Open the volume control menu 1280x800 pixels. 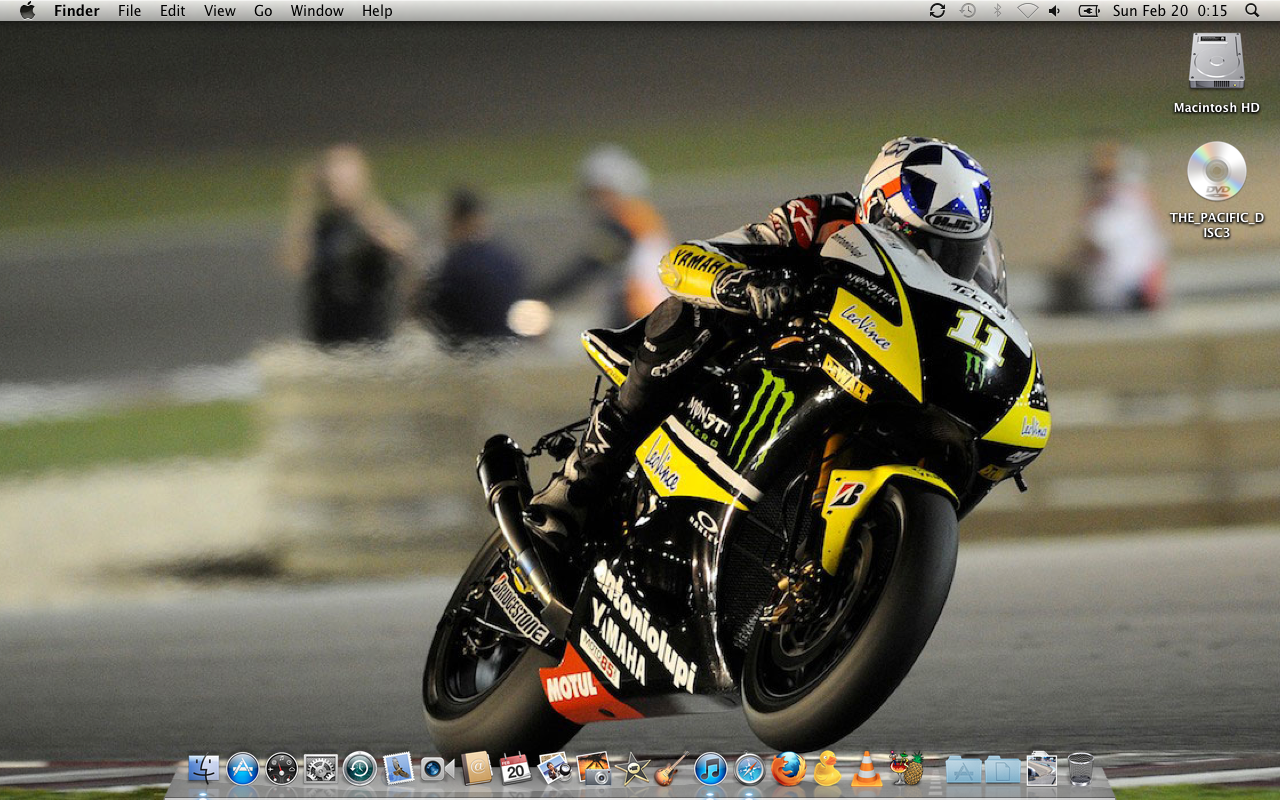coord(1055,10)
